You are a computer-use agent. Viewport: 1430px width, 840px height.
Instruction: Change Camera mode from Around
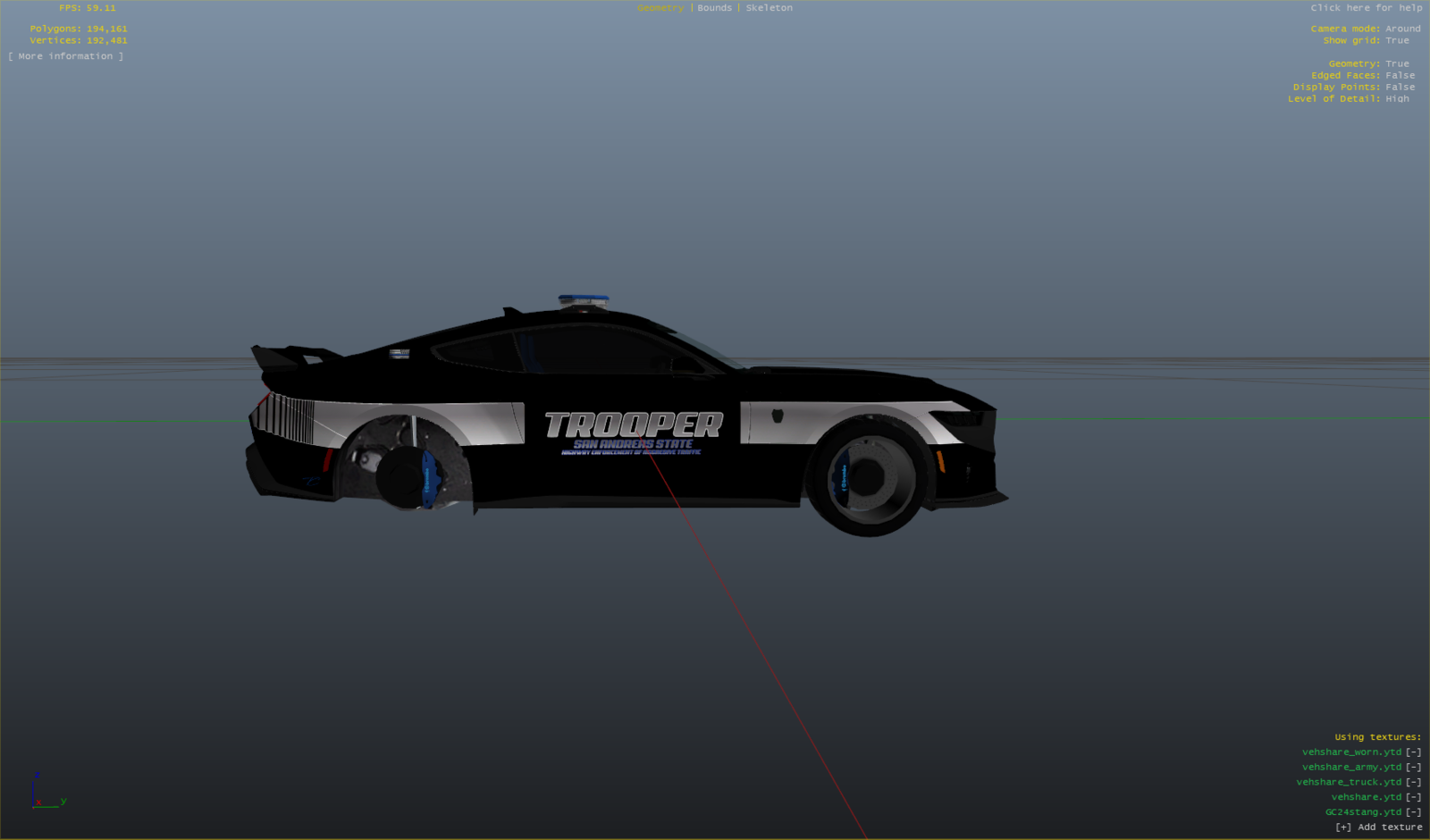tap(1402, 29)
